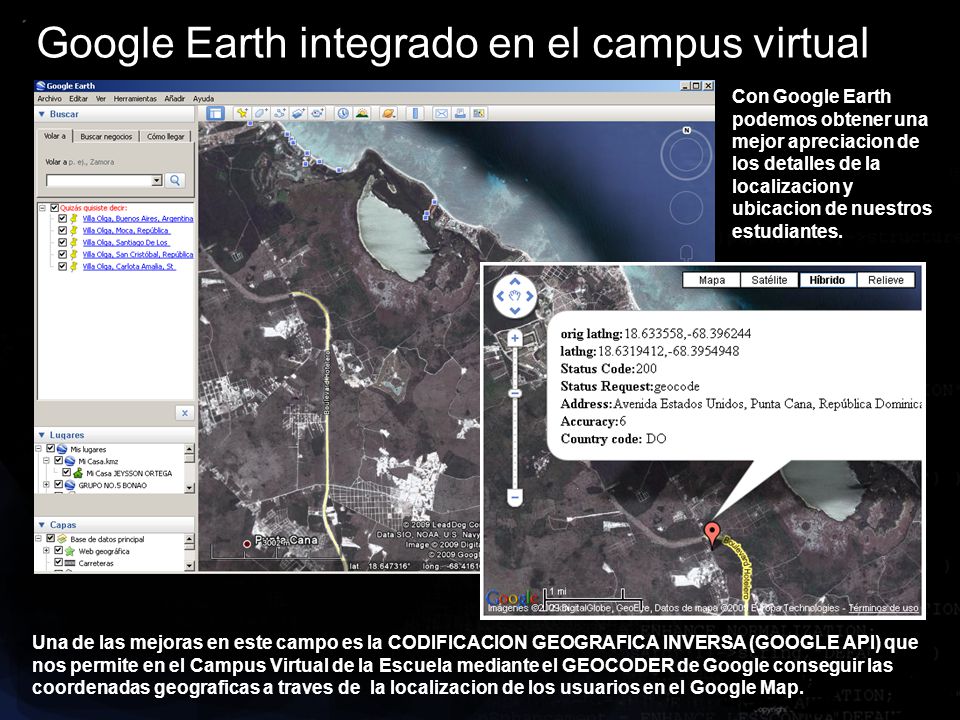Open Villa Olga, Buenos Aires, Argentina link

click(x=138, y=219)
